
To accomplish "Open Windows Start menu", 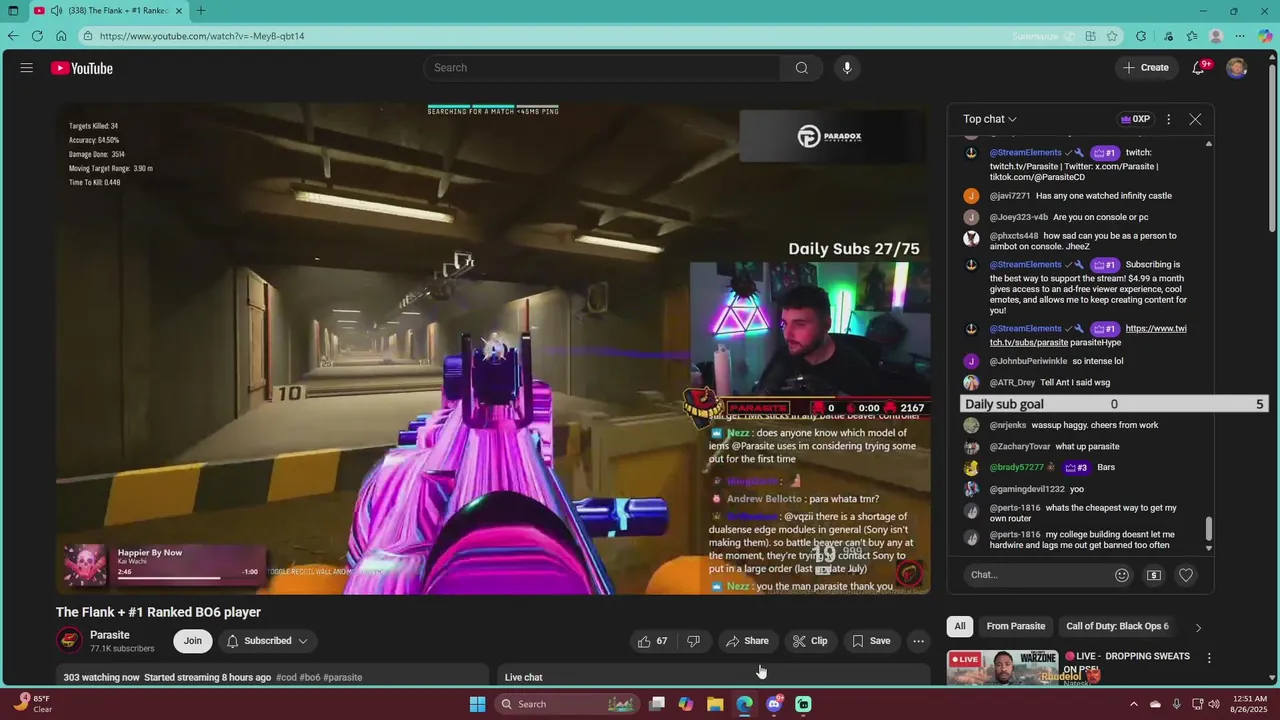I will pos(478,704).
